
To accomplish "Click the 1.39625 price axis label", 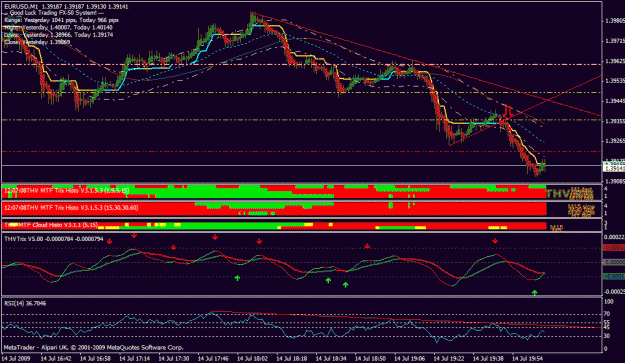I will tap(615, 61).
